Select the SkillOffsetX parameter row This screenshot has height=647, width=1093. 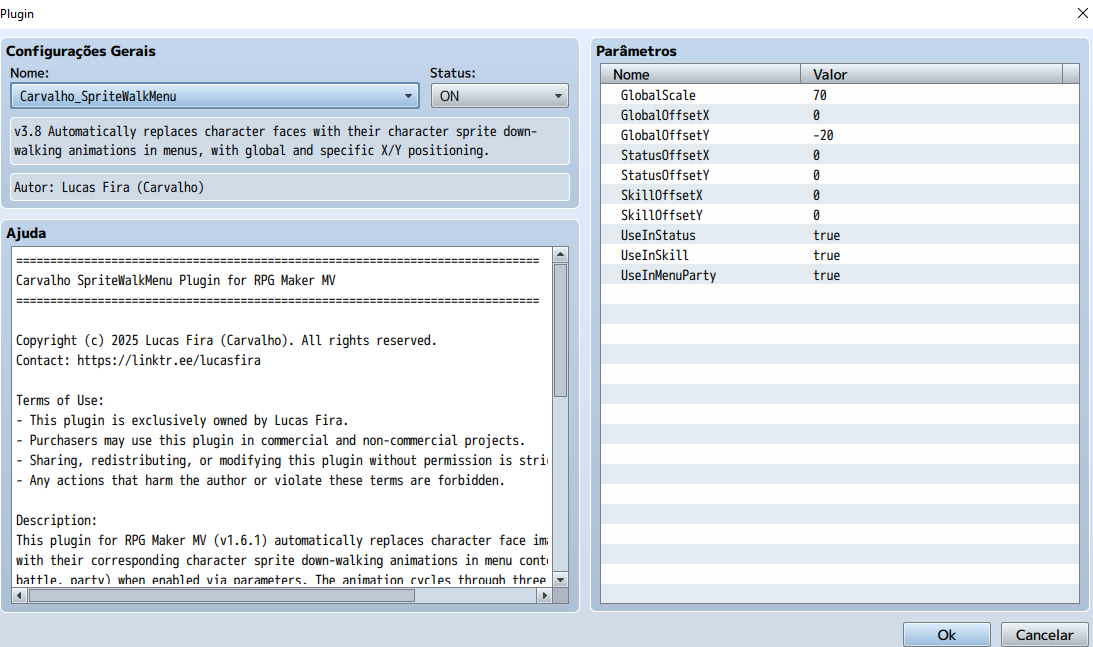(x=840, y=195)
